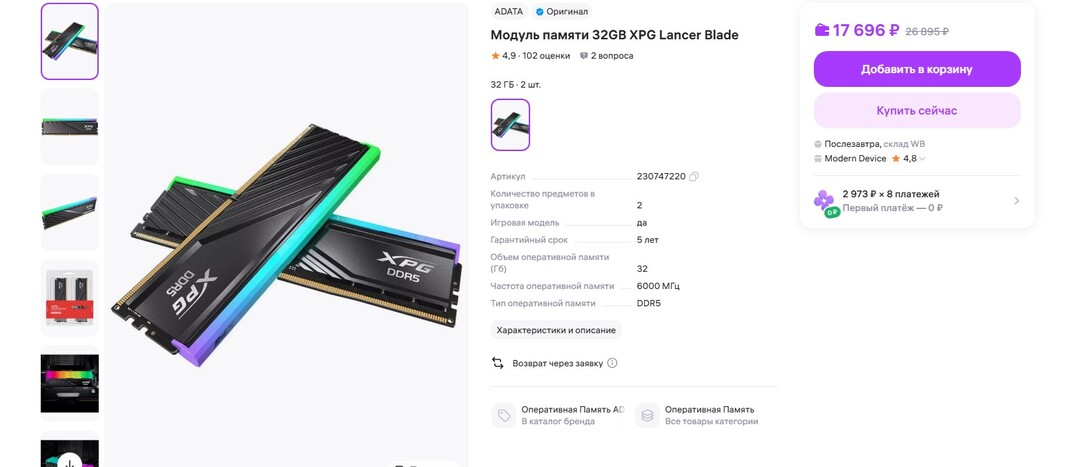The width and height of the screenshot is (1090, 467).
Task: Add the item with Добавить в корзину
Action: point(917,69)
